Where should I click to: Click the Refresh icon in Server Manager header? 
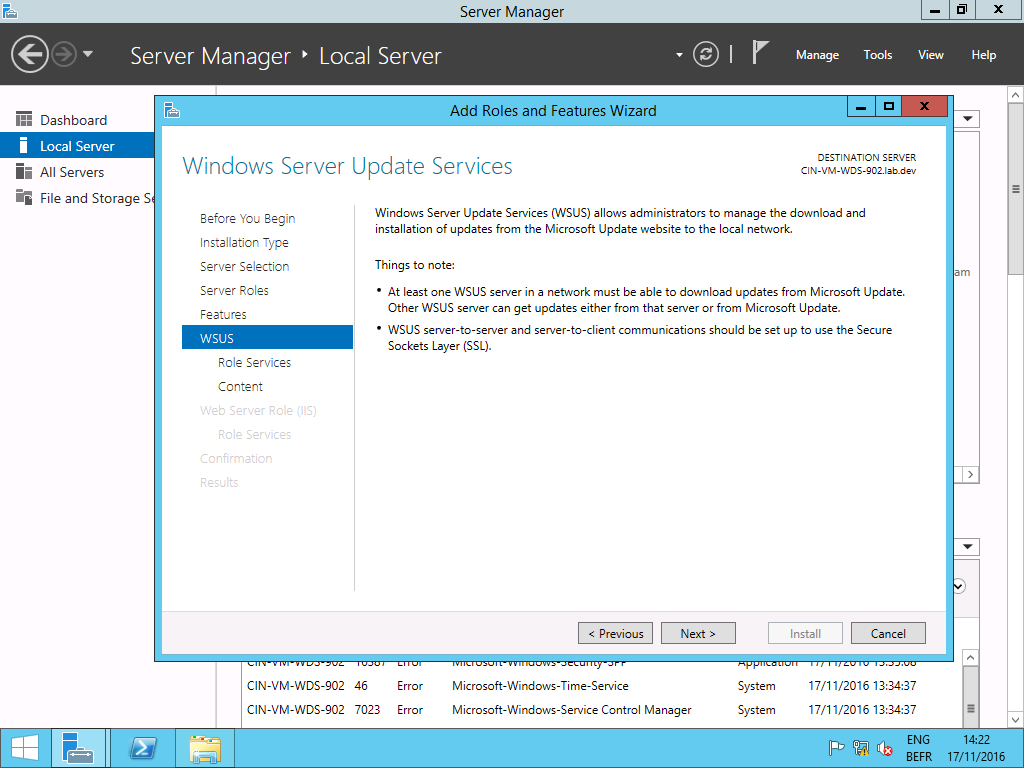(x=705, y=54)
